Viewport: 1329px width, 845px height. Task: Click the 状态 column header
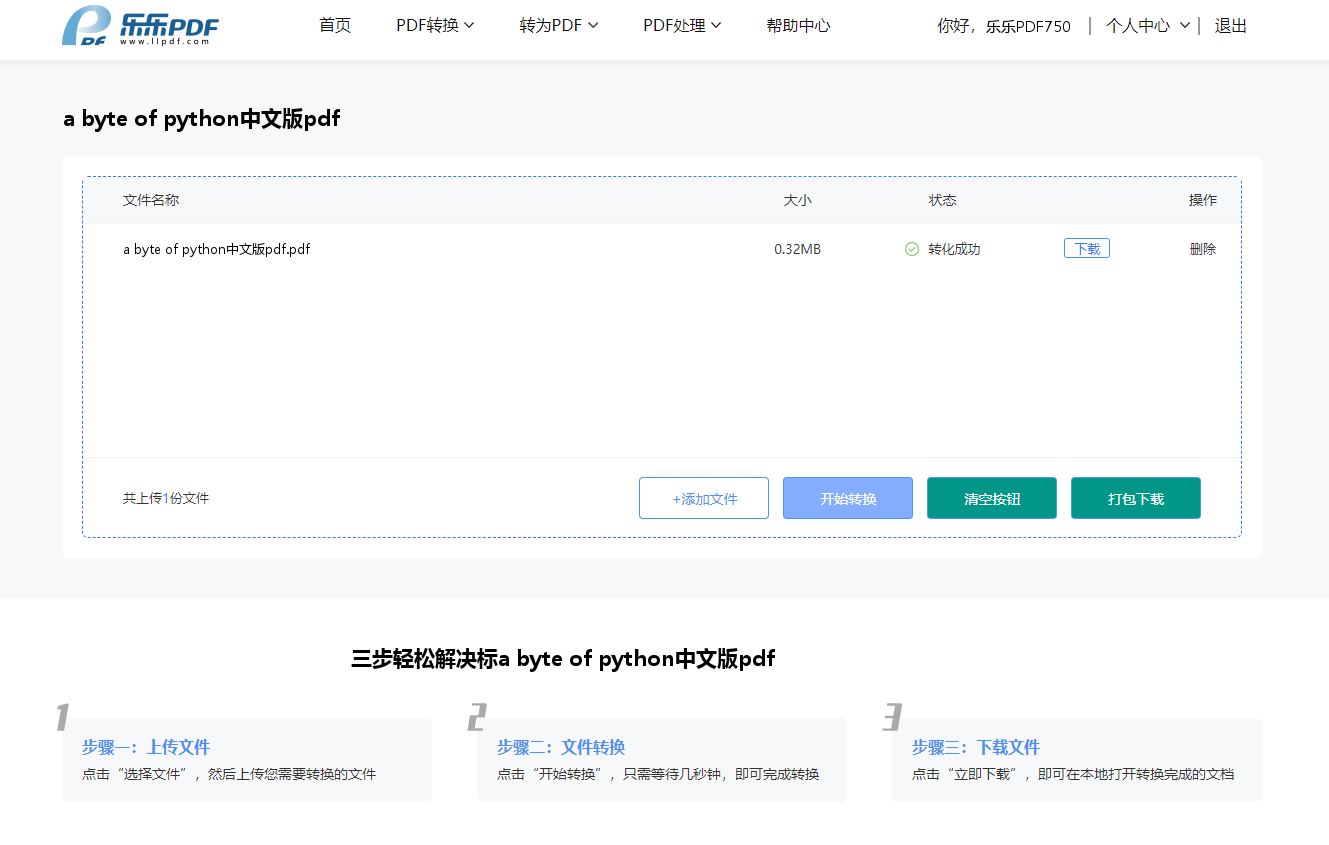pos(942,200)
